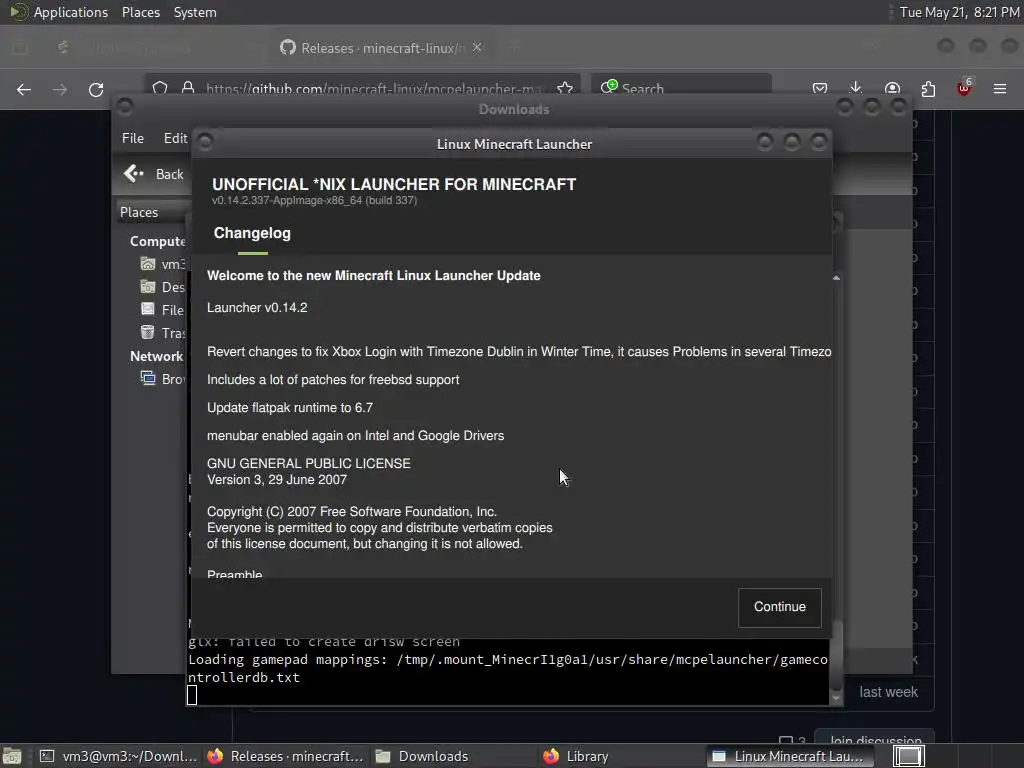Switch to vm3 terminal taskbar entry

(118, 756)
